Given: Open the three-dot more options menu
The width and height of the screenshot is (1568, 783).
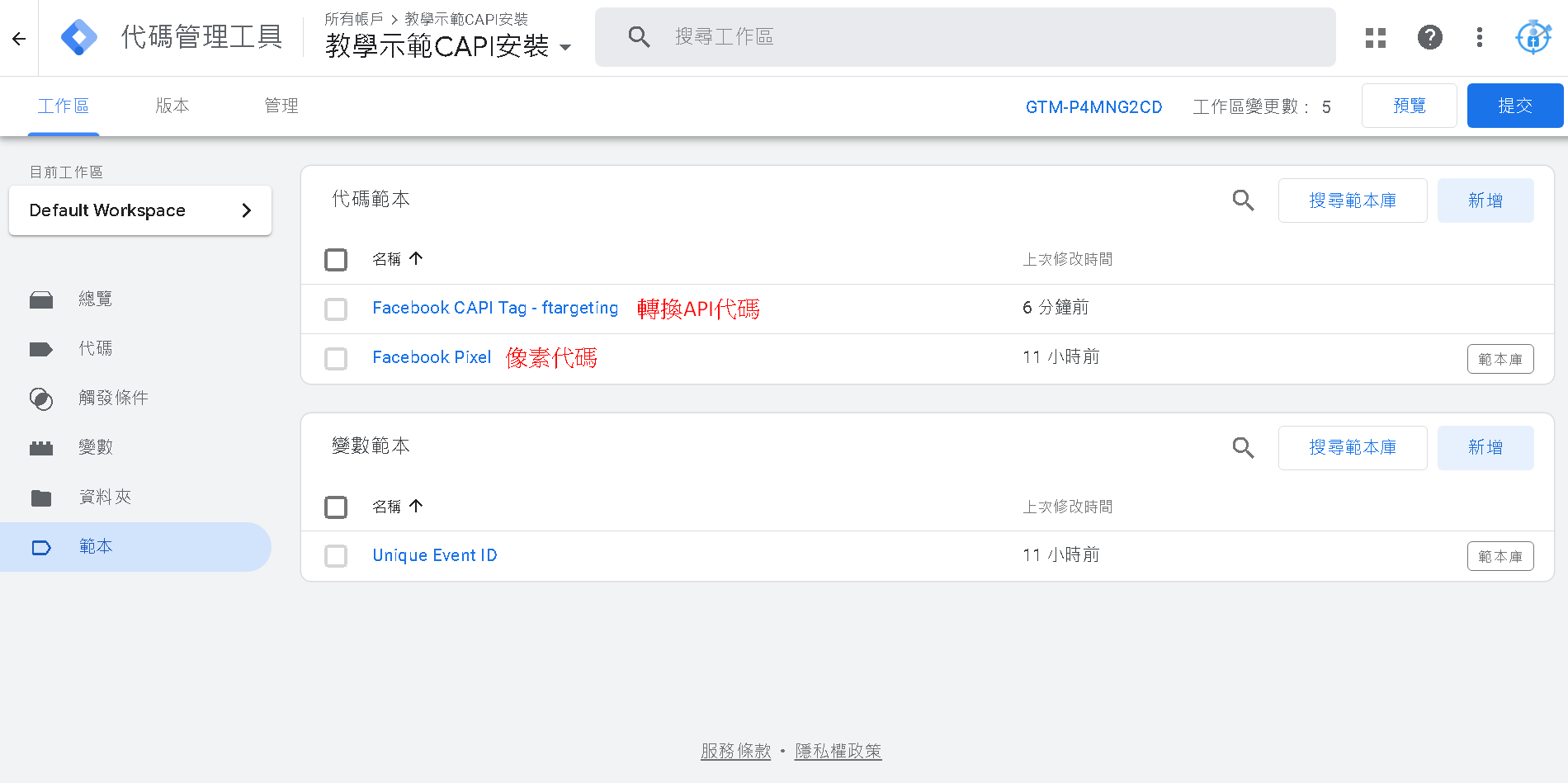Looking at the screenshot, I should coord(1480,37).
